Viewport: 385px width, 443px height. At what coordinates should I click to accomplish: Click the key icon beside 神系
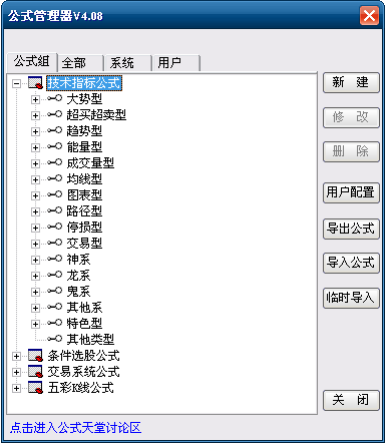pos(55,259)
